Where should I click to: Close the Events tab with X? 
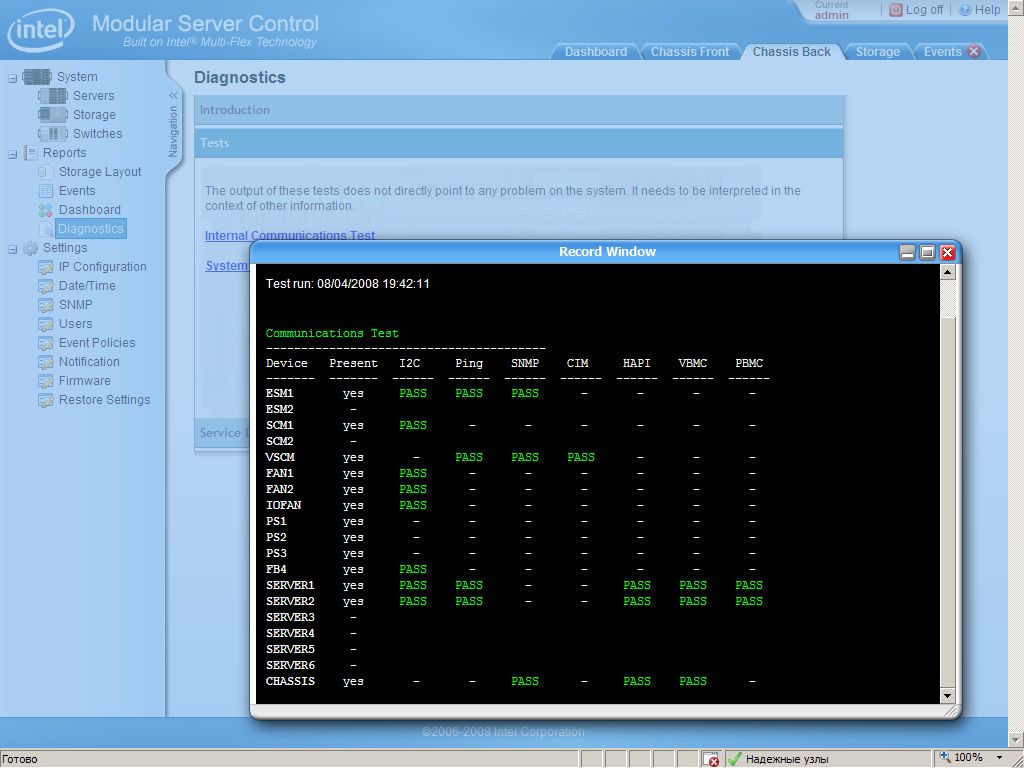[974, 52]
